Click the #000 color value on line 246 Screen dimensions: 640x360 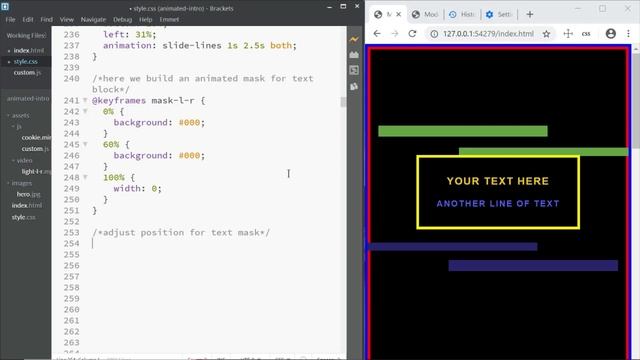(x=189, y=156)
